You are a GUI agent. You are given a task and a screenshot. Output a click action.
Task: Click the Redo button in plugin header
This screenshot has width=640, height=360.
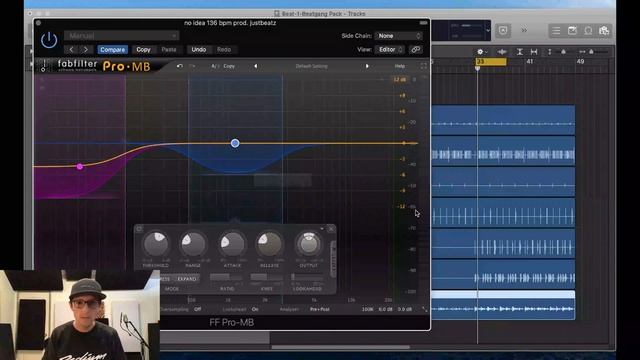[x=224, y=50]
